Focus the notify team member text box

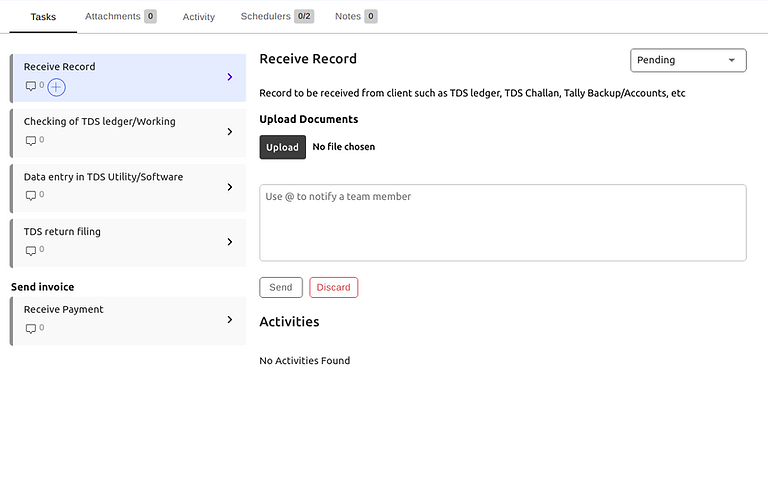502,223
